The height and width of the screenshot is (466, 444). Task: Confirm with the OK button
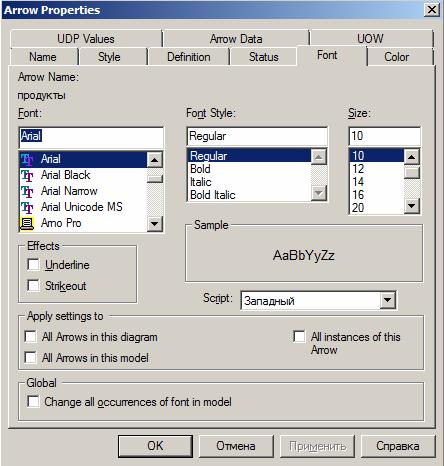[155, 446]
